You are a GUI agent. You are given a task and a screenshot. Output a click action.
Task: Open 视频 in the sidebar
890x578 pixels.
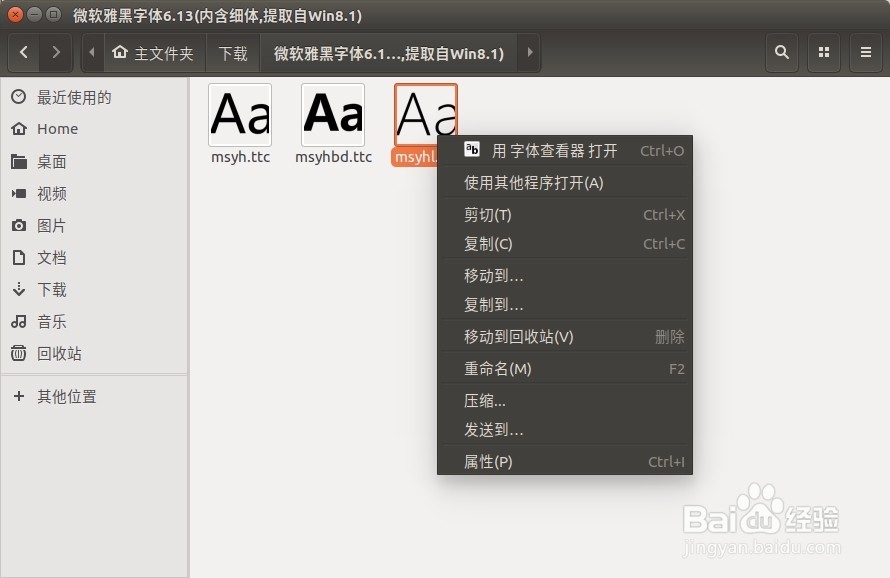(x=94, y=194)
